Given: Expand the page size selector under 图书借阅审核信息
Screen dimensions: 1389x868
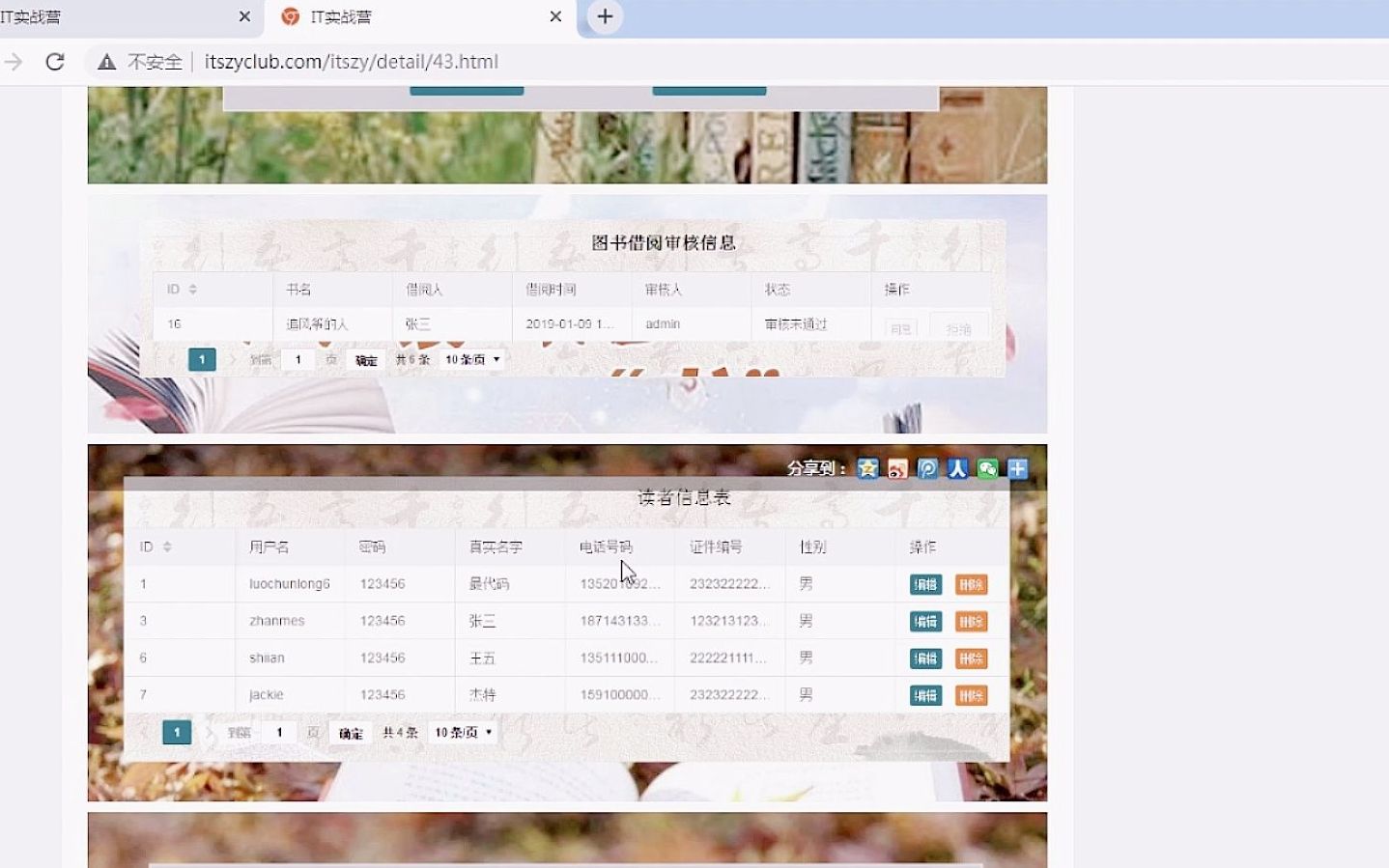Looking at the screenshot, I should click(471, 358).
